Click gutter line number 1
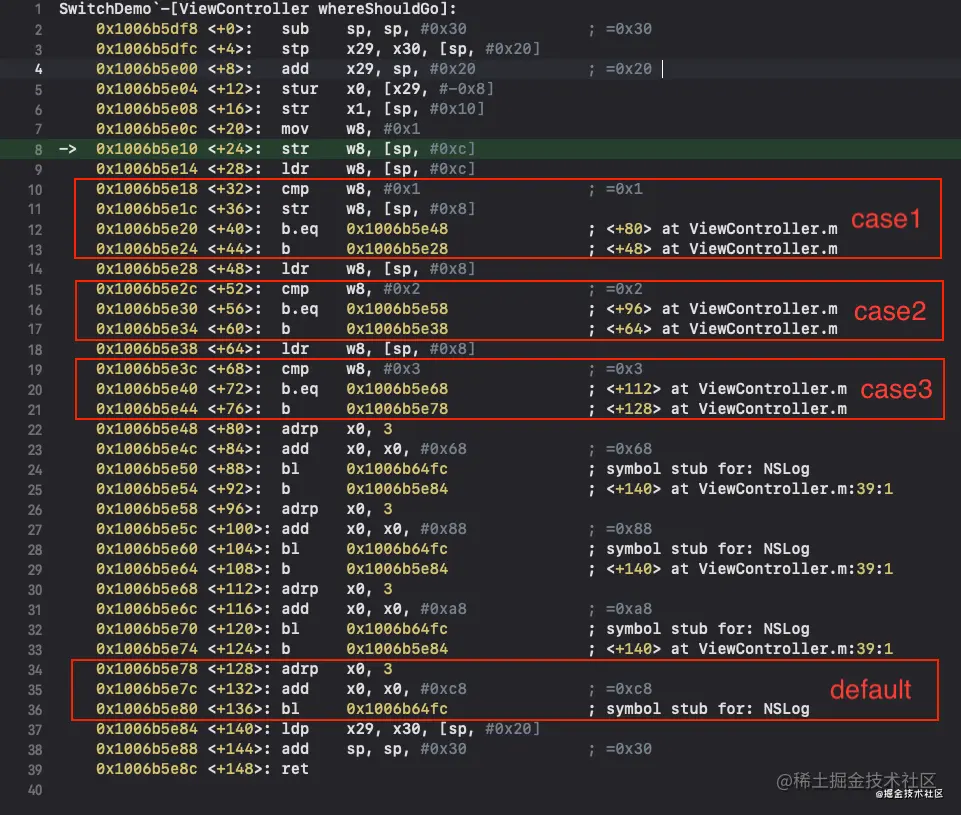The width and height of the screenshot is (961, 815). pyautogui.click(x=38, y=9)
